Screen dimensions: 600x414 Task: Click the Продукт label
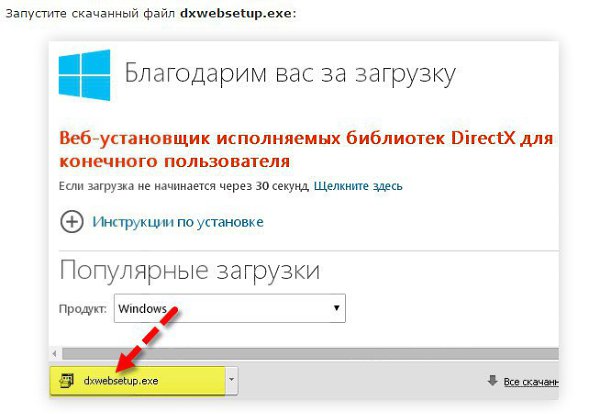coord(84,309)
